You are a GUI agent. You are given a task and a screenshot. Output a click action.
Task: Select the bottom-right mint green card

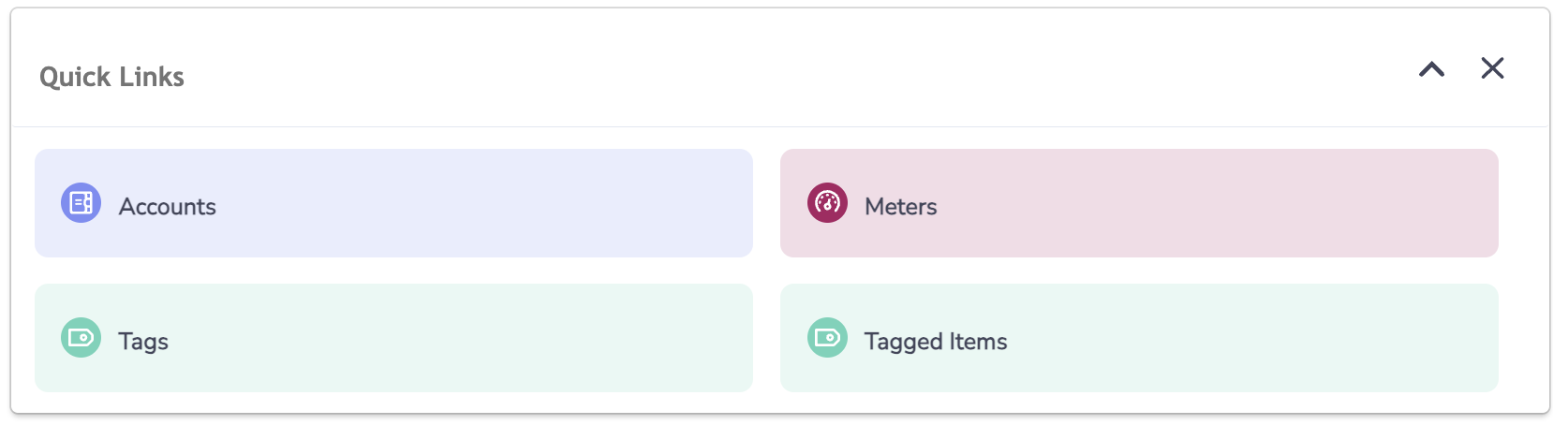coord(1140,338)
